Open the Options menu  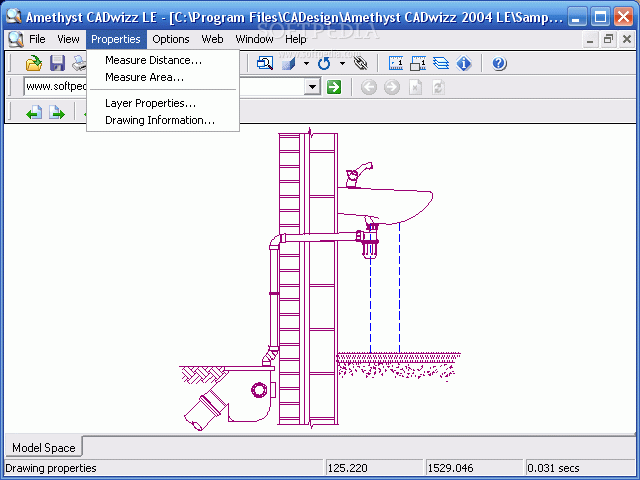coord(171,39)
